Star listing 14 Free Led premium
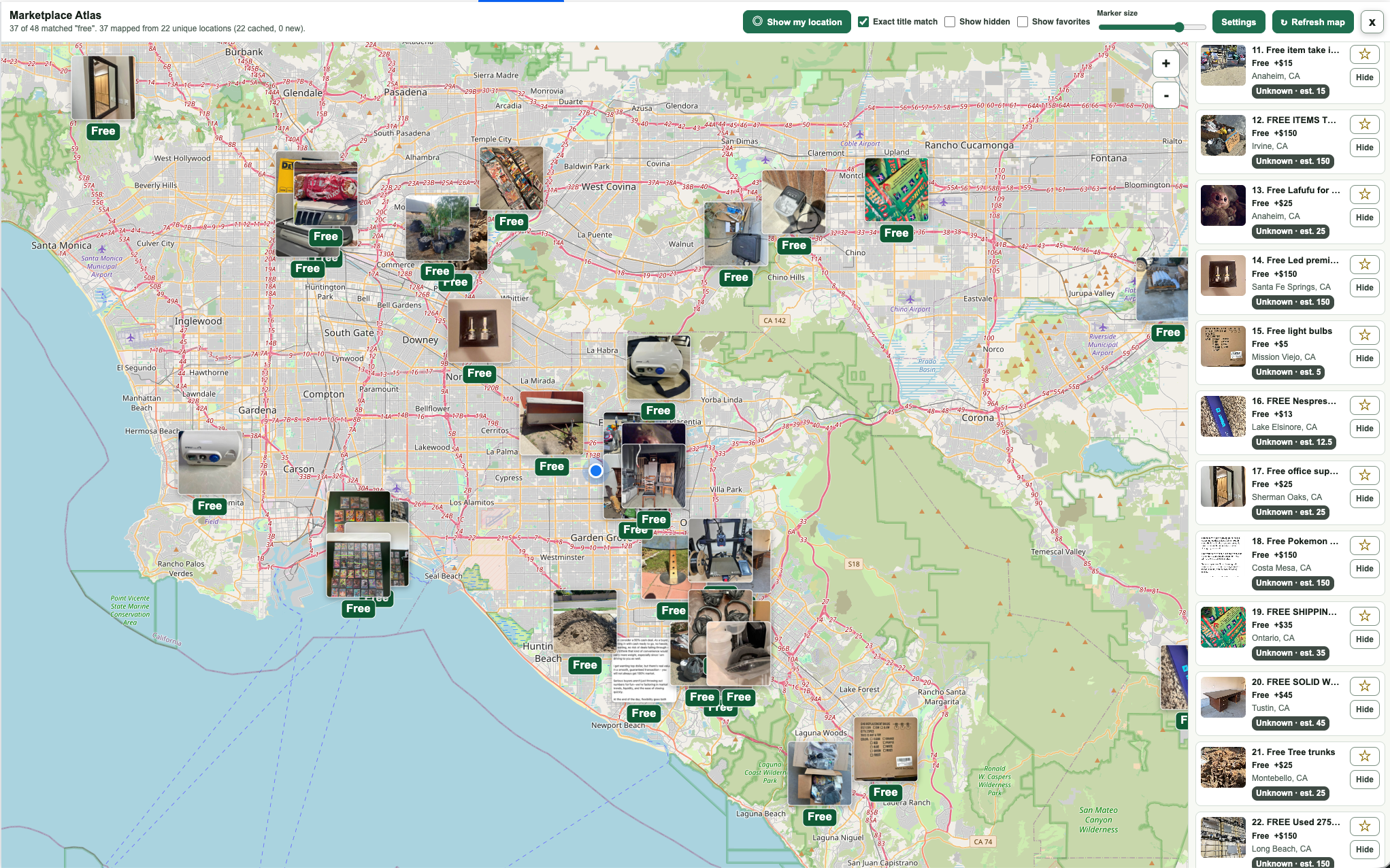Viewport: 1390px width, 868px height. pyautogui.click(x=1364, y=264)
